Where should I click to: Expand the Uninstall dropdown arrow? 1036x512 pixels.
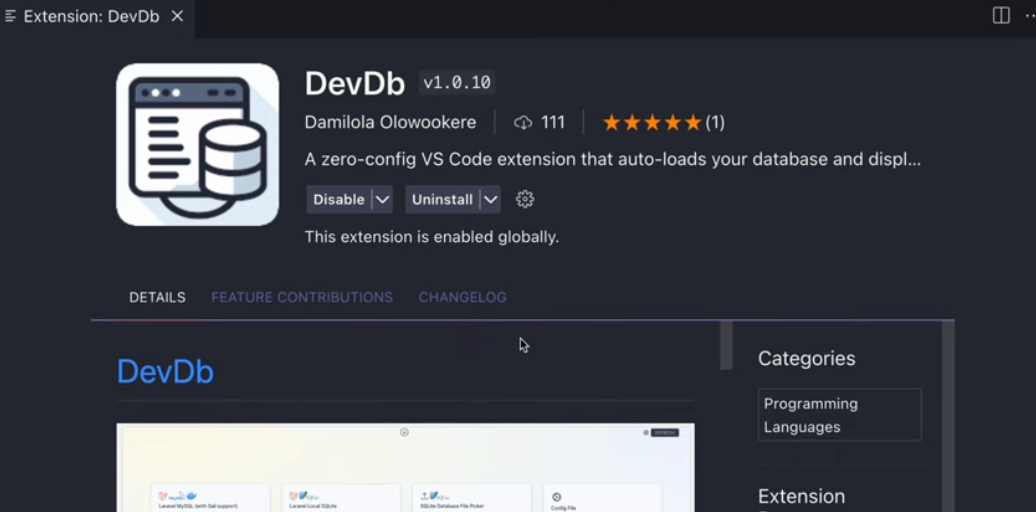[490, 200]
